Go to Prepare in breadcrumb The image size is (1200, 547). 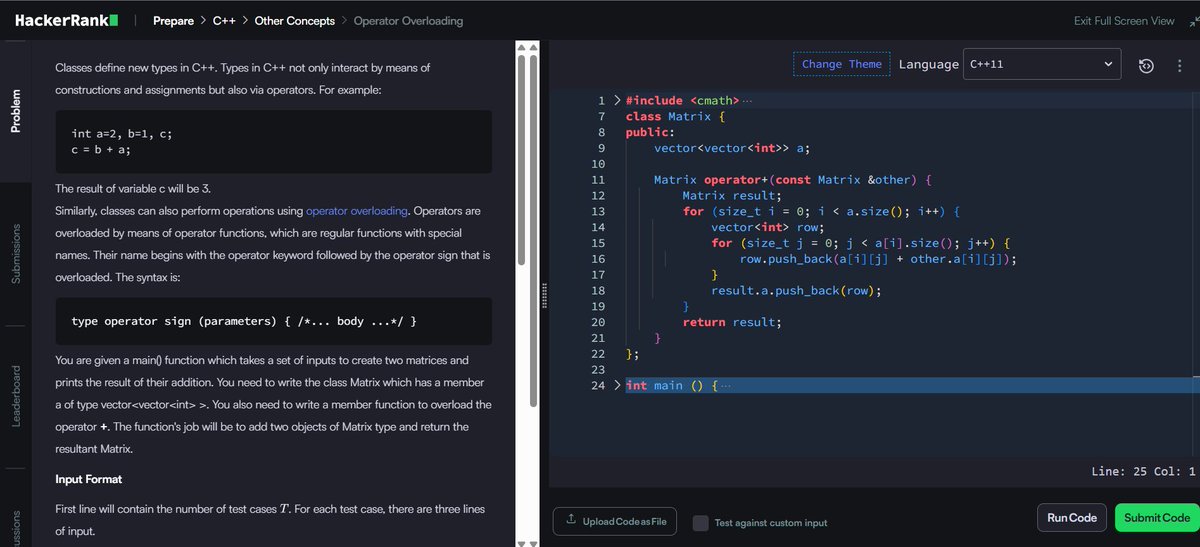173,20
